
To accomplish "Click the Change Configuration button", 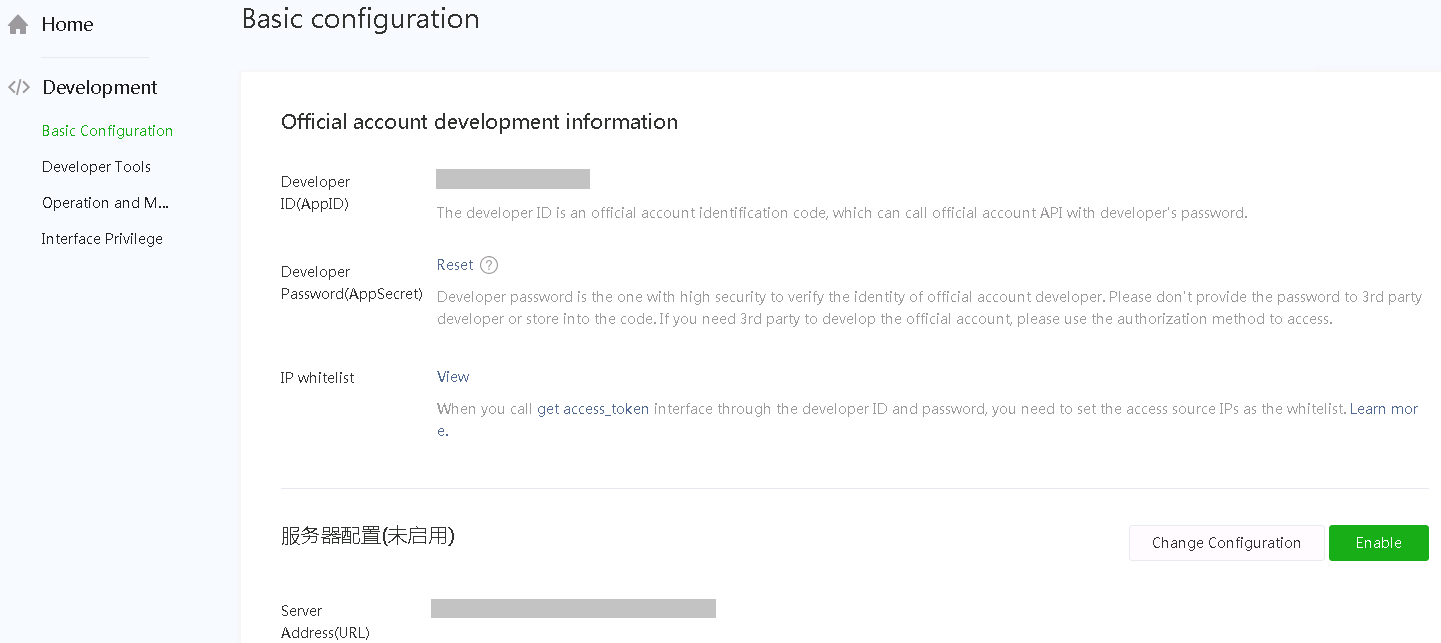I will pos(1227,543).
